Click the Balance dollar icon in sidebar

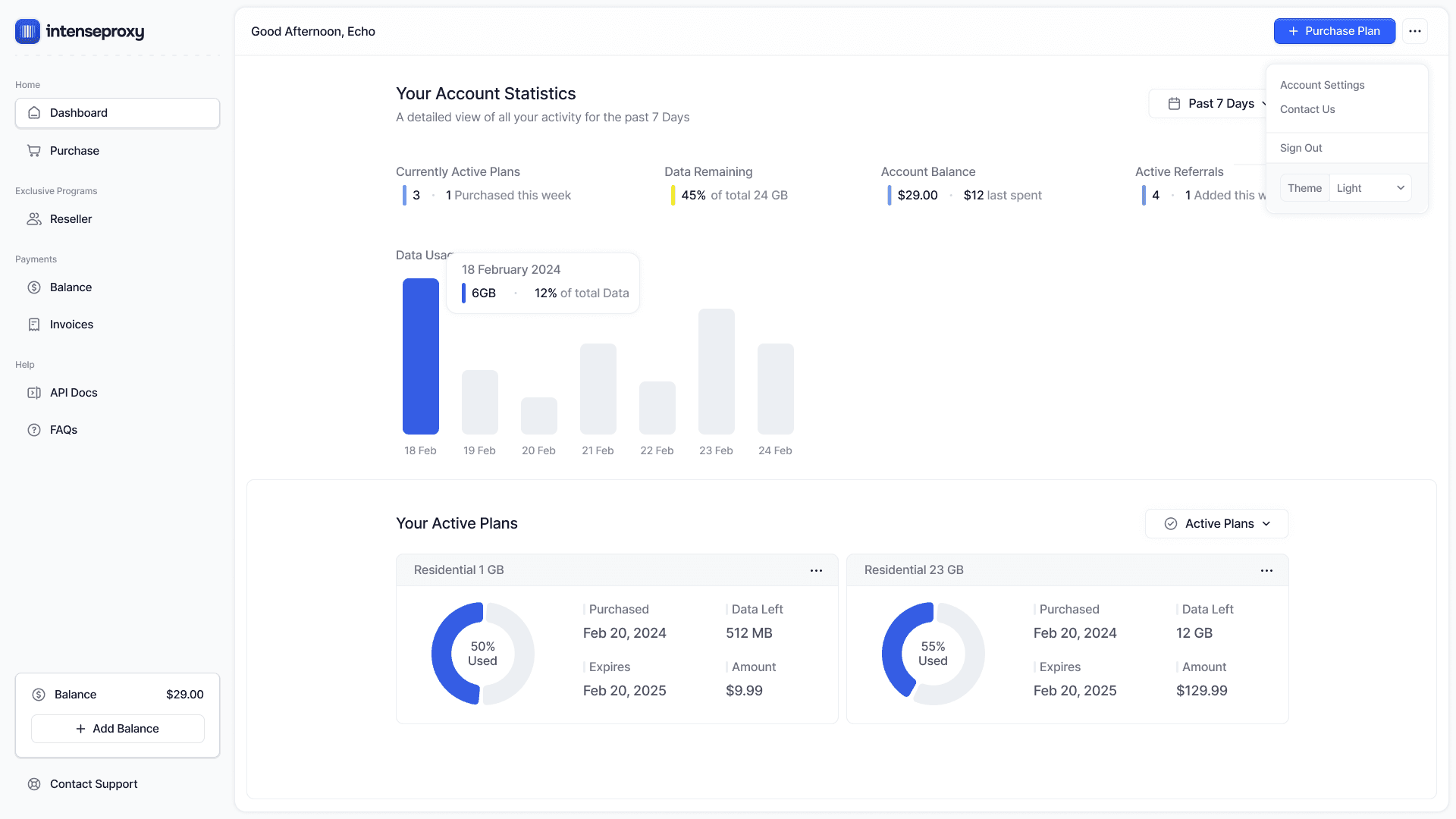34,287
